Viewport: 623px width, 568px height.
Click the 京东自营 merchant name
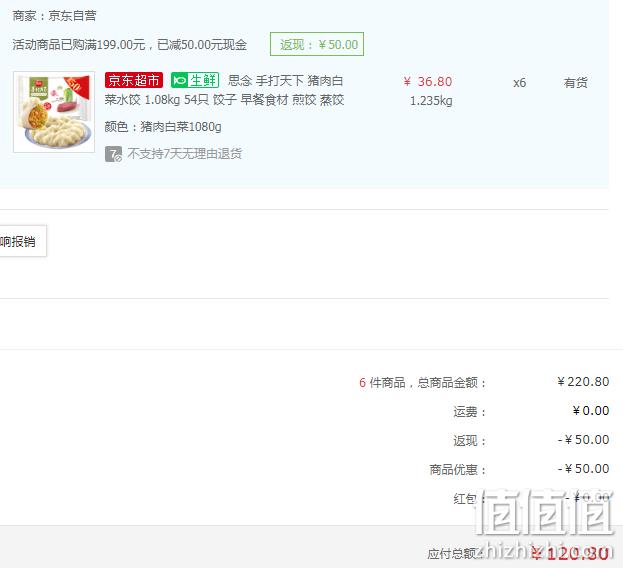pos(72,16)
